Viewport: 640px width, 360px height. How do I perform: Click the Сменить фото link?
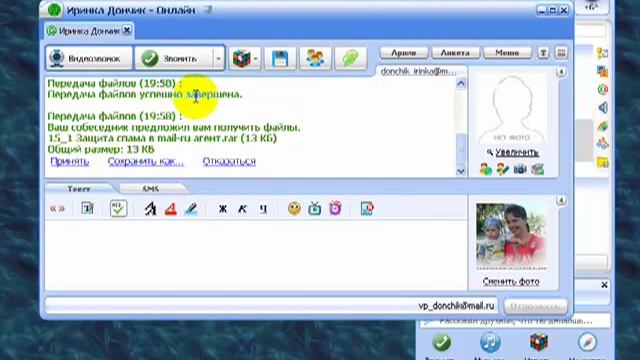point(511,282)
